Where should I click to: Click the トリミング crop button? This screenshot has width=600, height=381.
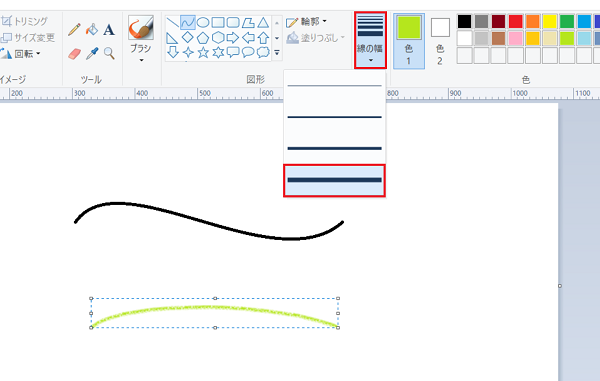tap(24, 21)
